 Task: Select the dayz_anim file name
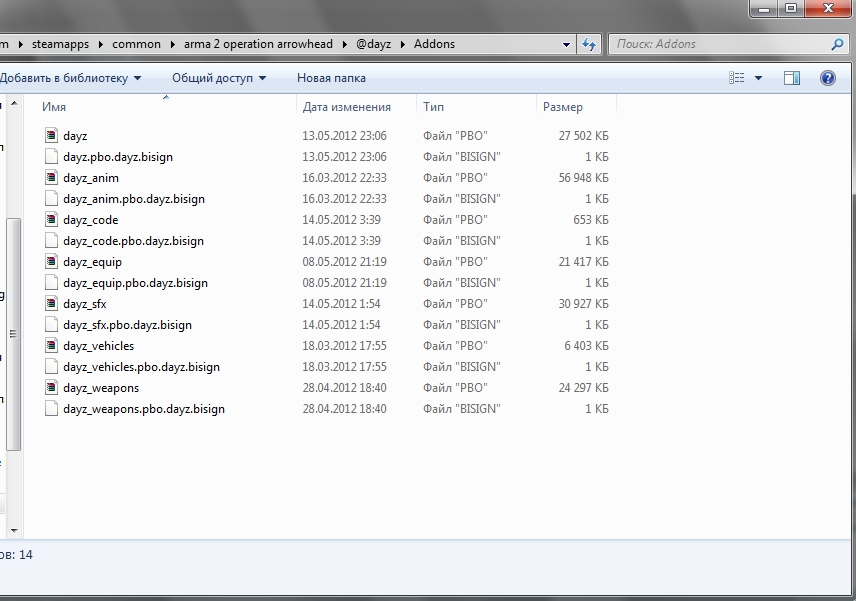click(x=91, y=178)
